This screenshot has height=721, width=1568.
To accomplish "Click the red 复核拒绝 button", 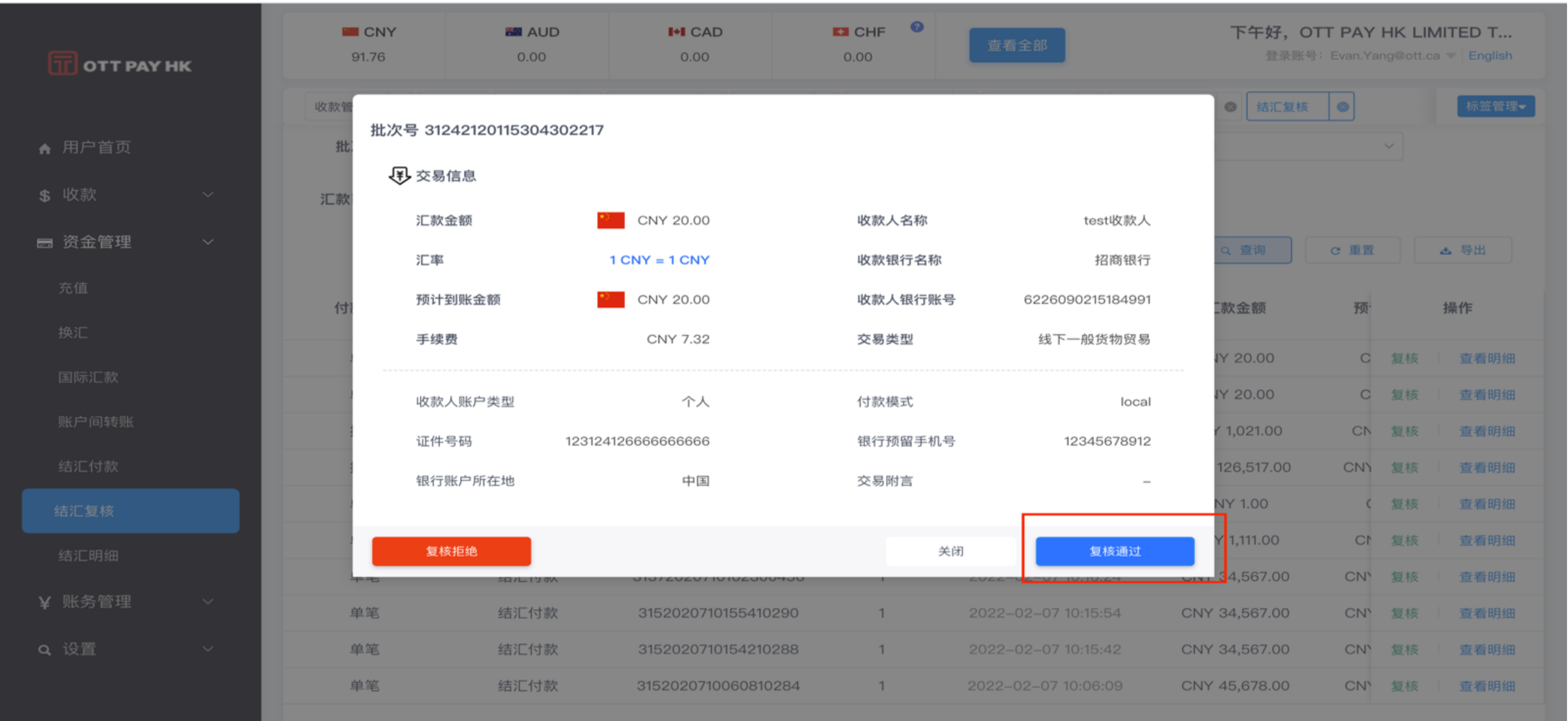I will (451, 551).
